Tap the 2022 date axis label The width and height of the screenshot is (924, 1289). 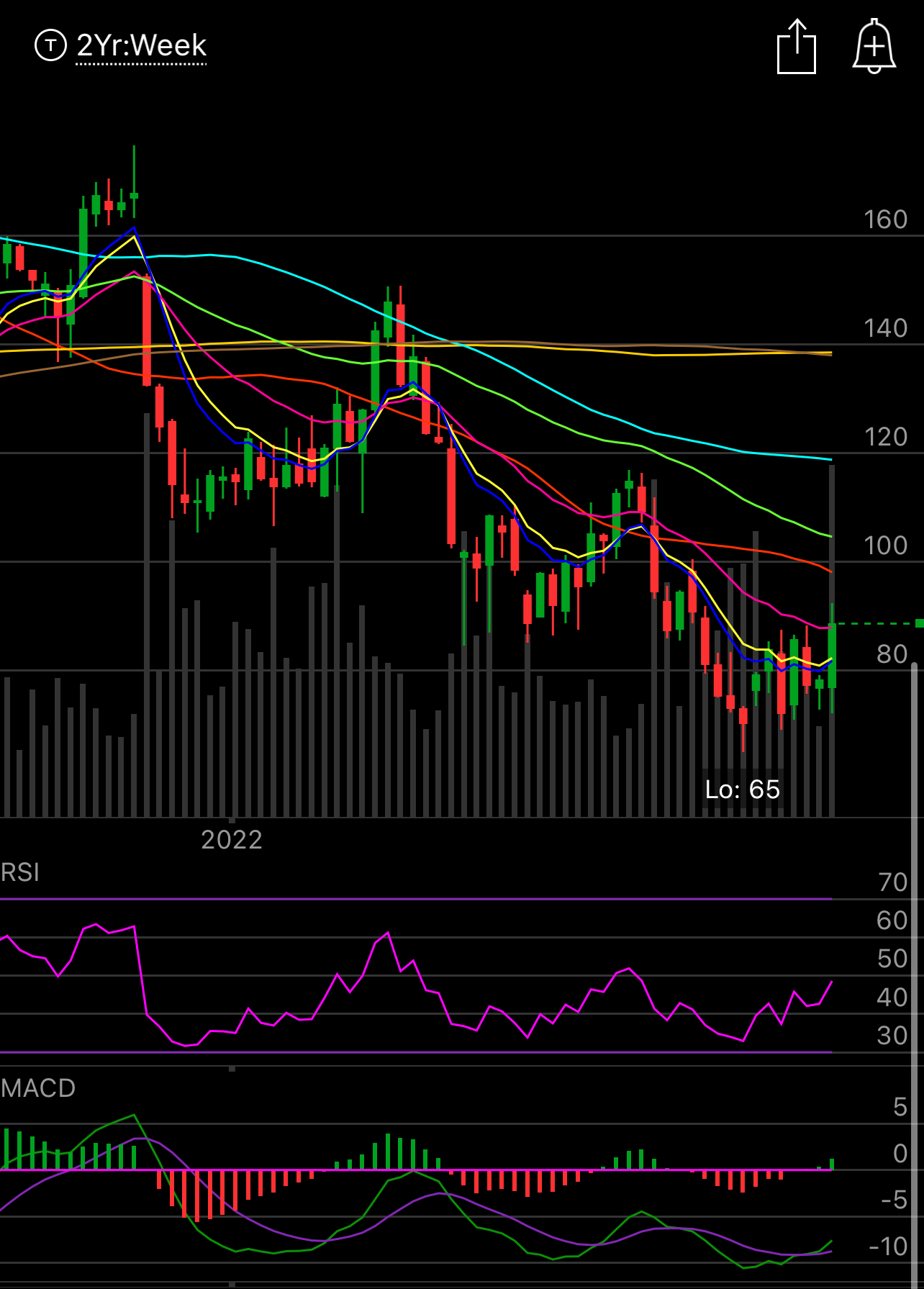232,840
